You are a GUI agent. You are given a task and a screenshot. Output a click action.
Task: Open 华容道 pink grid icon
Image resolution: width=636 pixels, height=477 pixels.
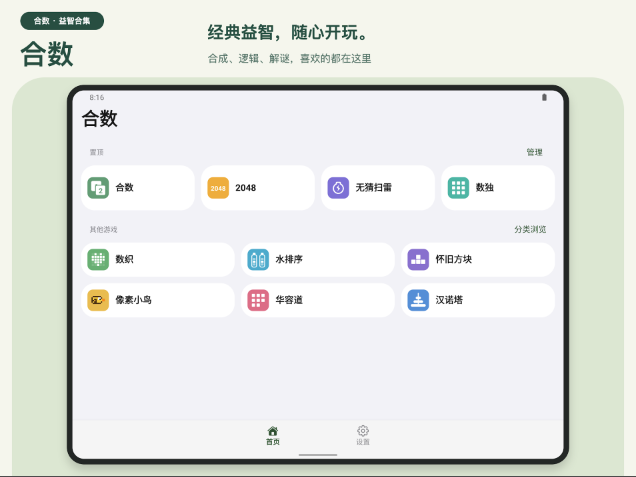pos(258,300)
